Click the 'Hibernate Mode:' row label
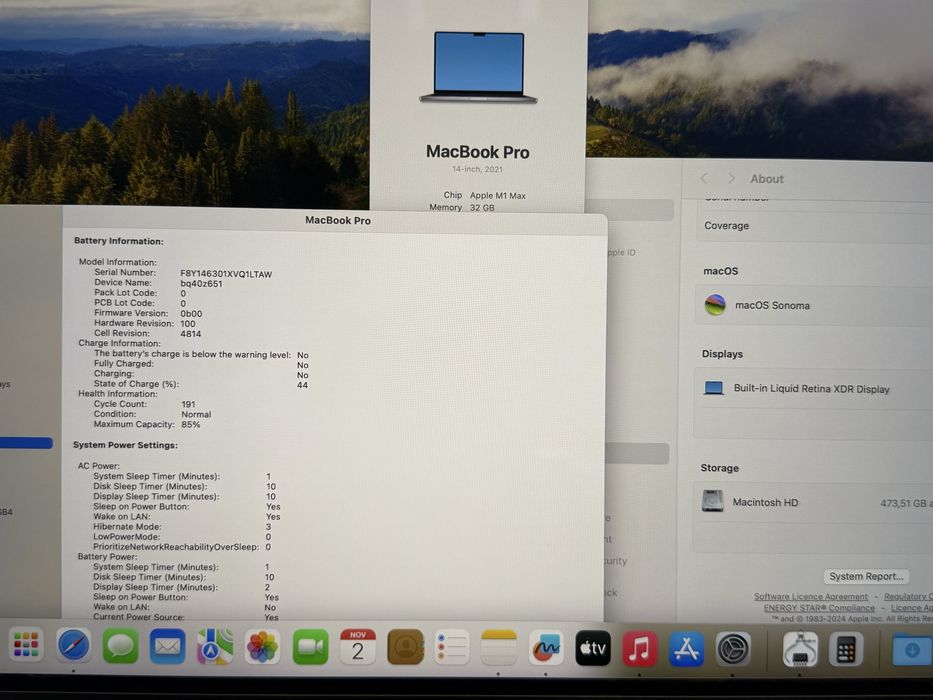This screenshot has width=933, height=700. pos(127,526)
